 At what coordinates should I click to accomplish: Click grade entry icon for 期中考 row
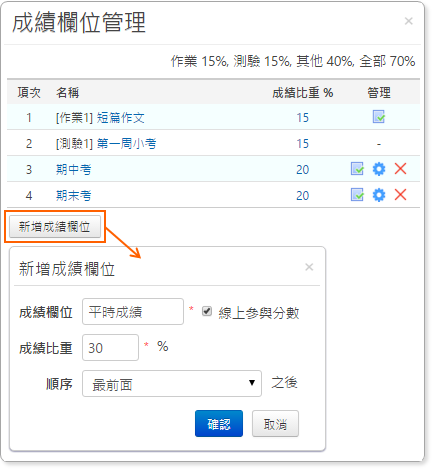[357, 169]
